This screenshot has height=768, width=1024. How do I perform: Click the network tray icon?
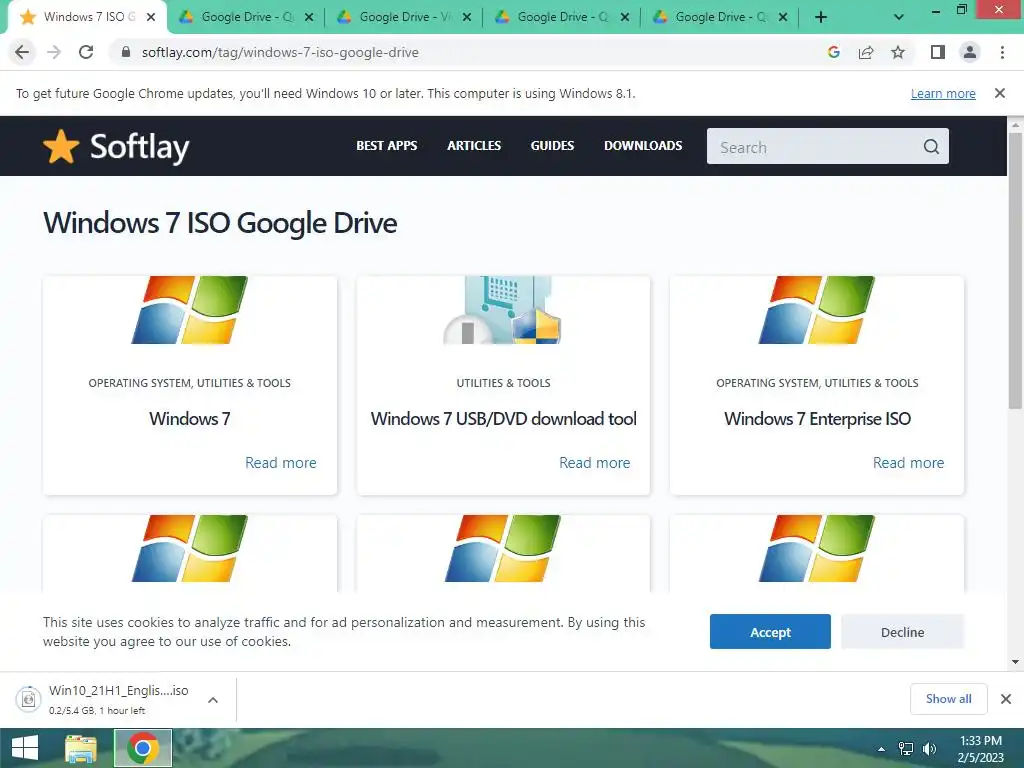[x=906, y=749]
